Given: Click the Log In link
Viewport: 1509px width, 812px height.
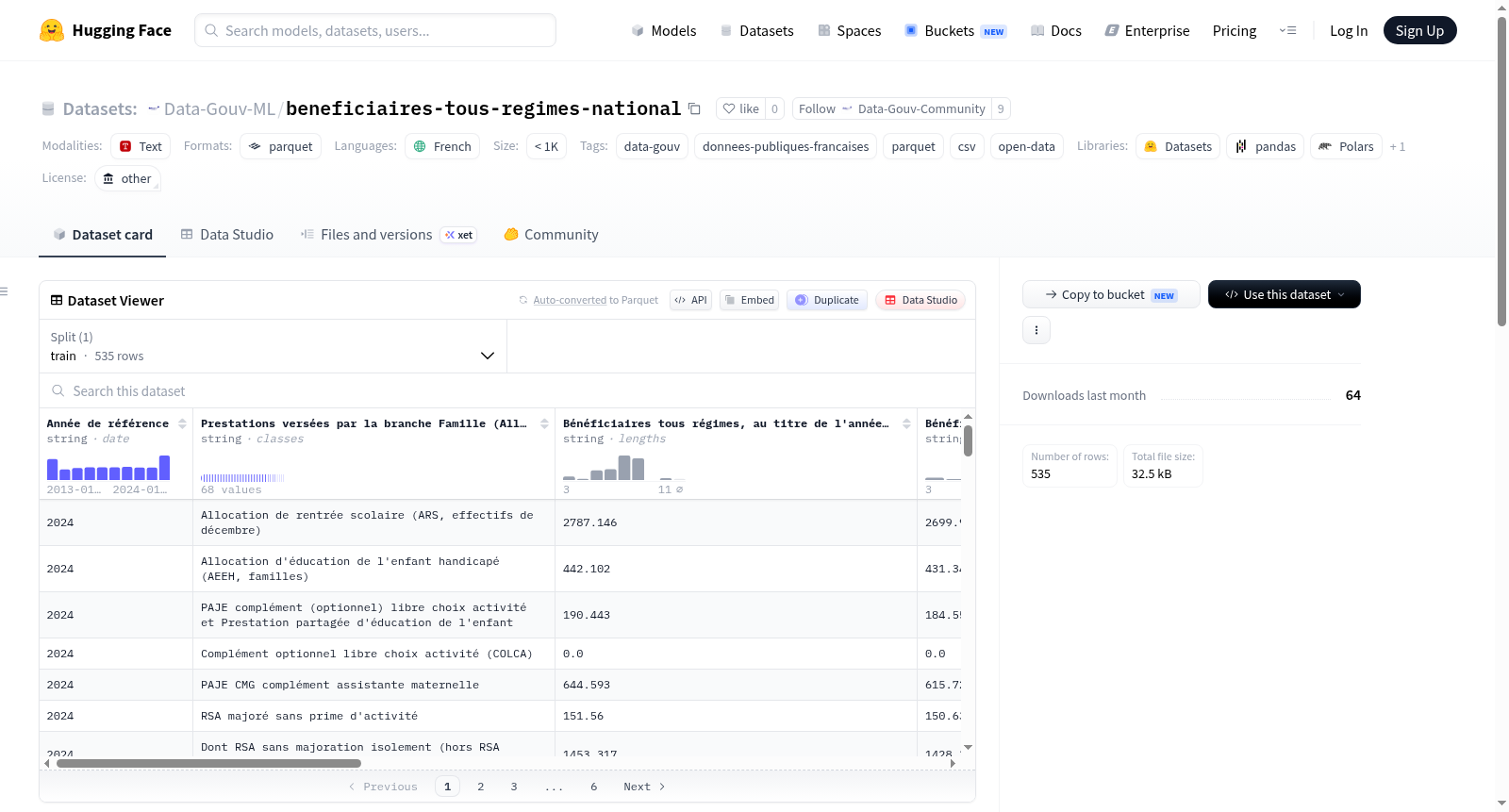Looking at the screenshot, I should [1348, 30].
